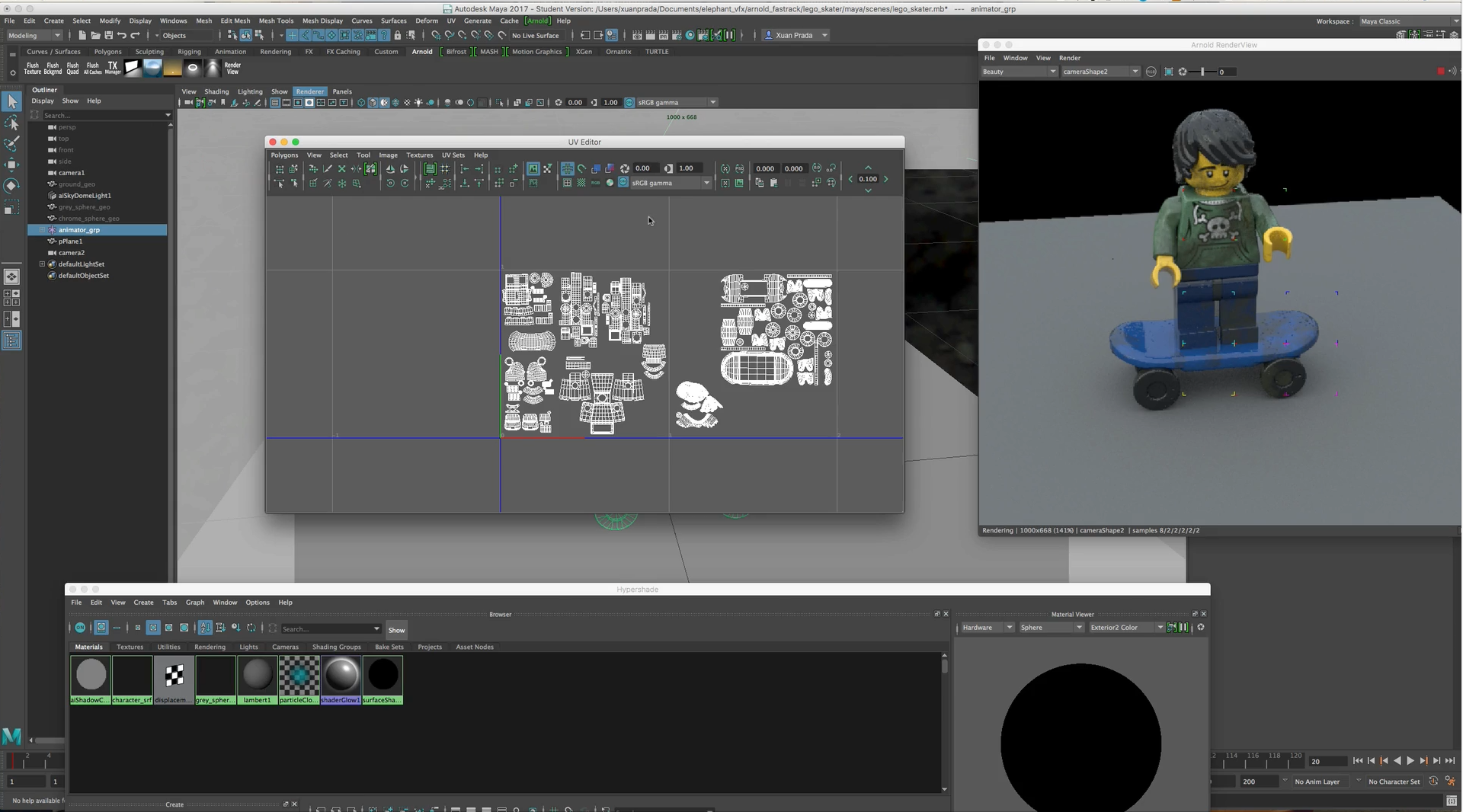
Task: Toggle color management in UV Editor
Action: point(623,183)
